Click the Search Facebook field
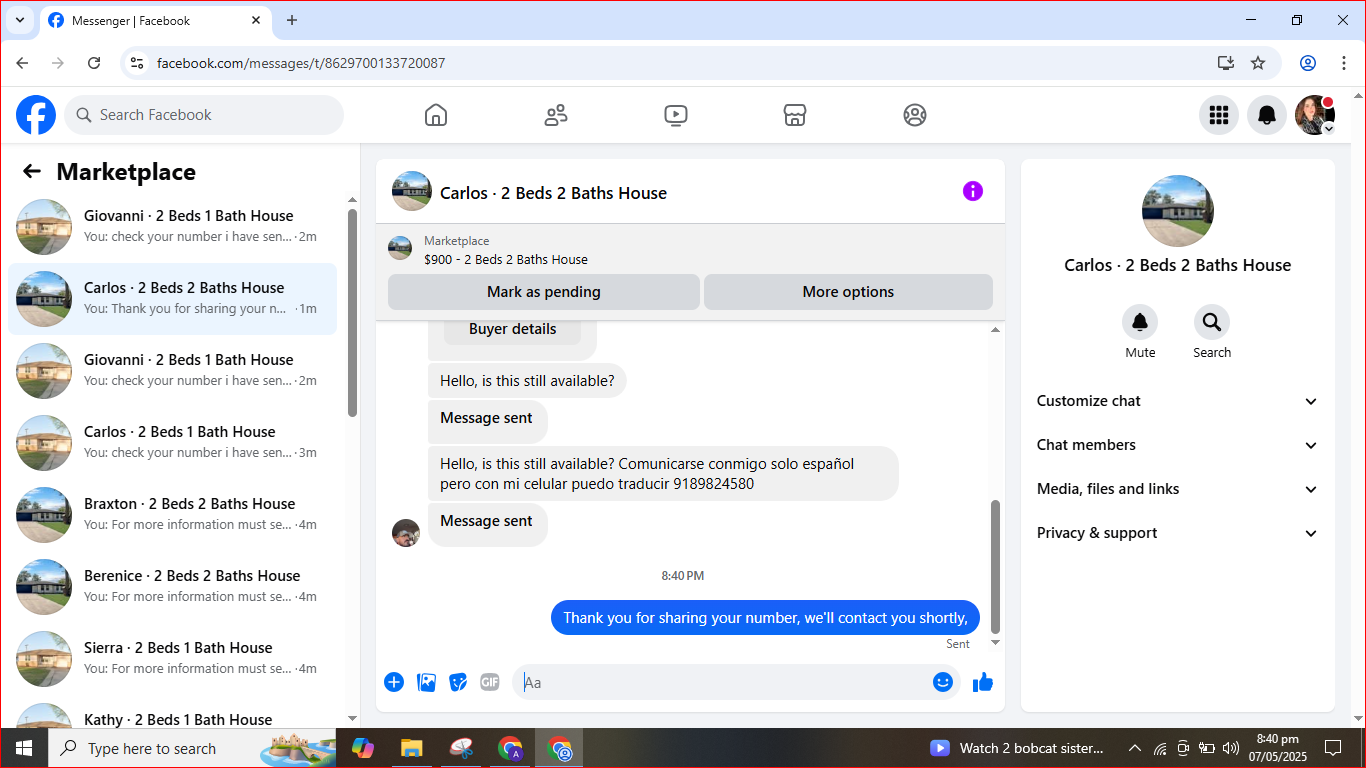1366x768 pixels. [x=204, y=115]
